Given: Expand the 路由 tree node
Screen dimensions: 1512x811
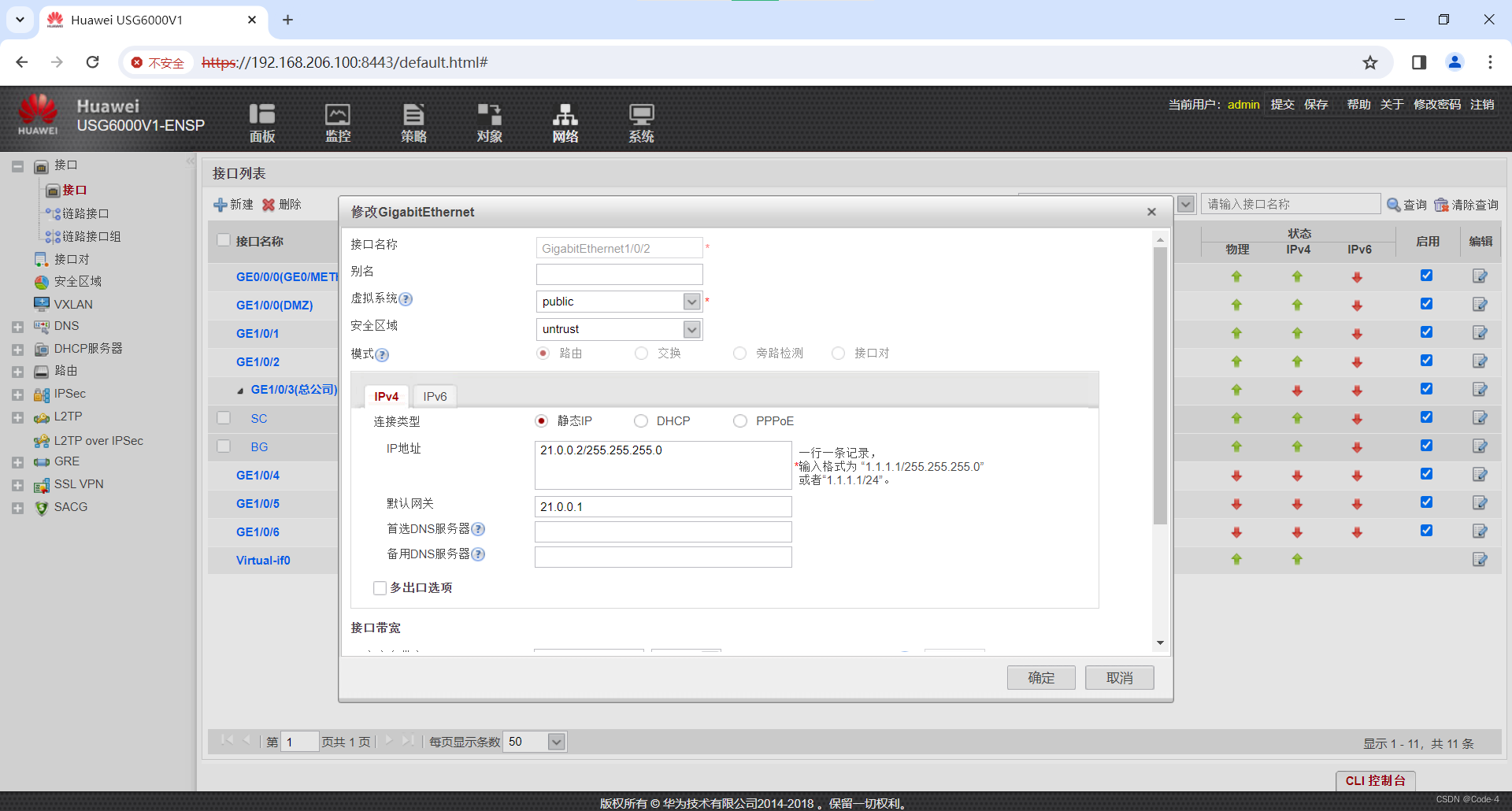Looking at the screenshot, I should click(17, 372).
